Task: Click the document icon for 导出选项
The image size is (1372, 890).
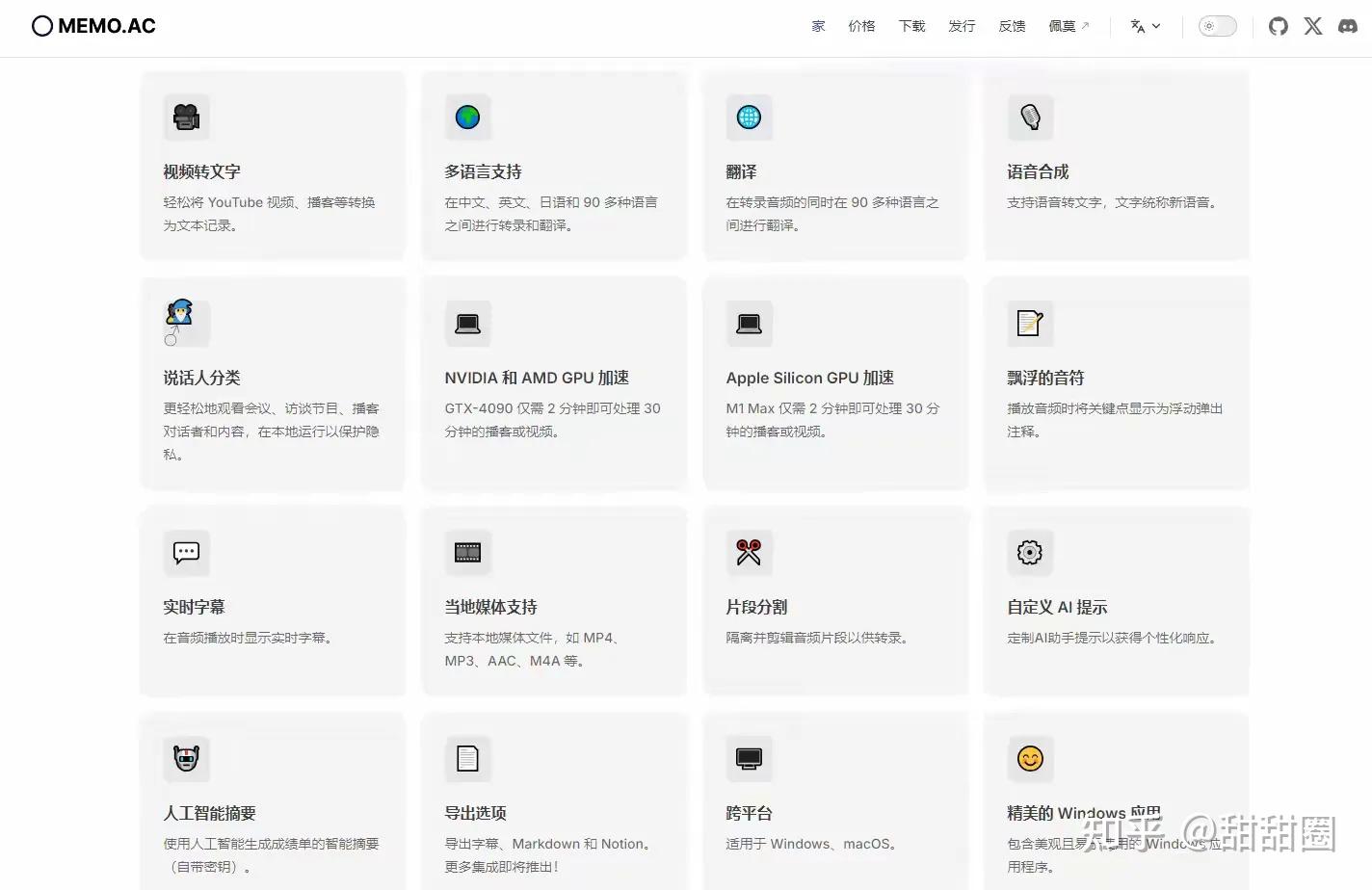Action: point(467,759)
